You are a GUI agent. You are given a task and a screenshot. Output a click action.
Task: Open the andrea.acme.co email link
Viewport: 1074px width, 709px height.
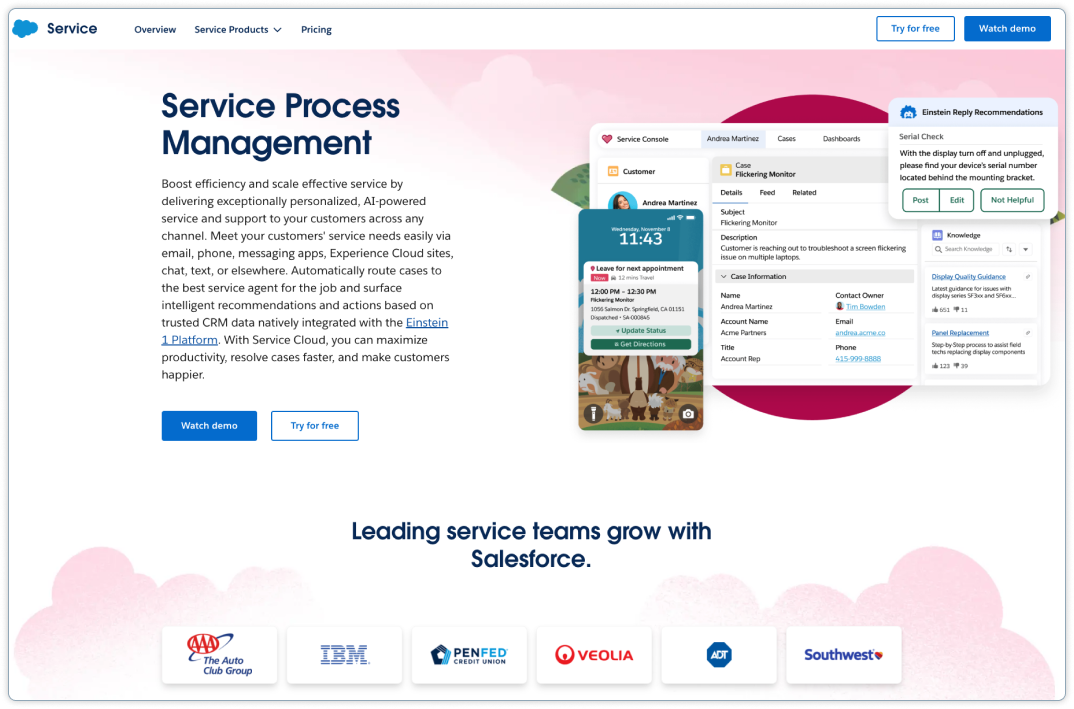860,333
